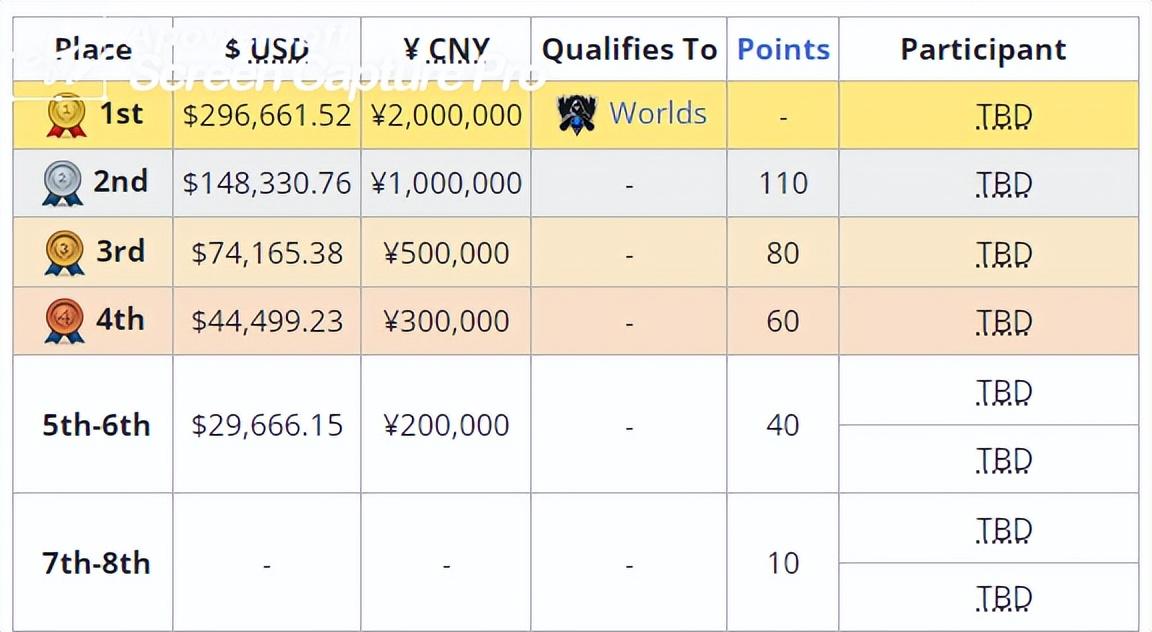Select the ¥1,000,000 prize cell
Screen dimensions: 1152x632
[x=446, y=184]
